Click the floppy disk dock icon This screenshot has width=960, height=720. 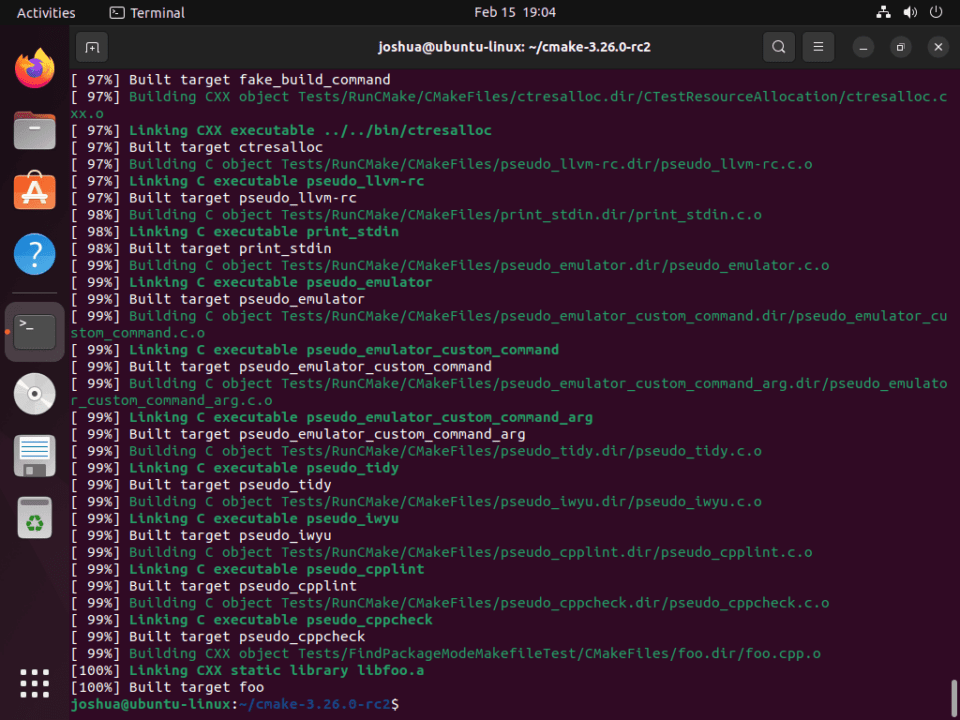(34, 455)
